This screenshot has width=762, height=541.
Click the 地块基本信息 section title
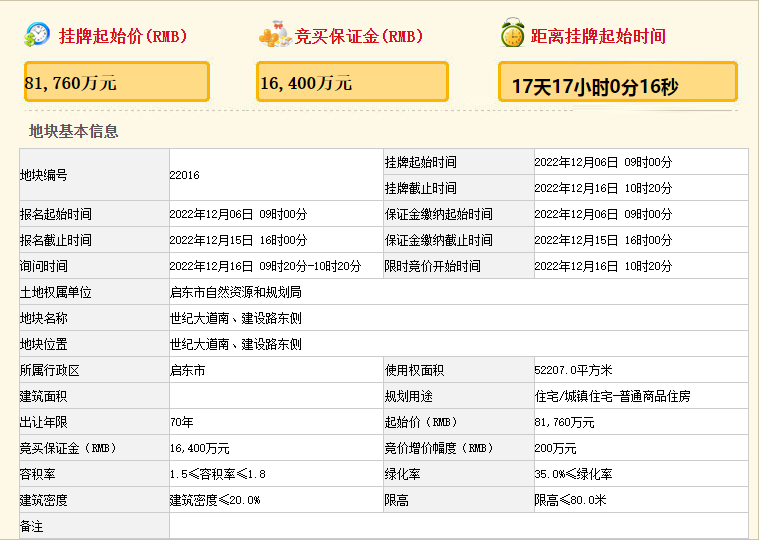coord(73,131)
